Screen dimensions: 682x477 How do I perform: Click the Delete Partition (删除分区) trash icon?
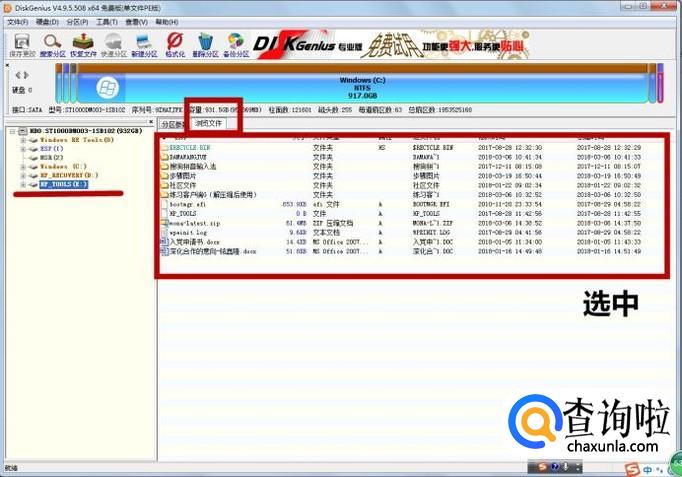205,45
